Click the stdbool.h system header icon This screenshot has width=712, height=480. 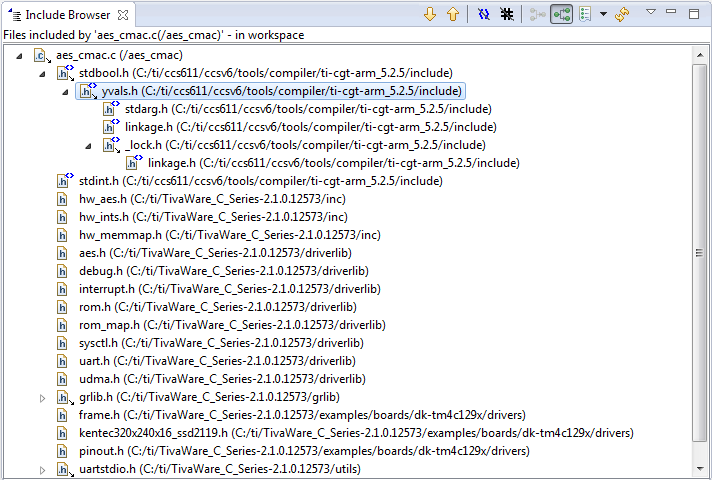coord(65,73)
